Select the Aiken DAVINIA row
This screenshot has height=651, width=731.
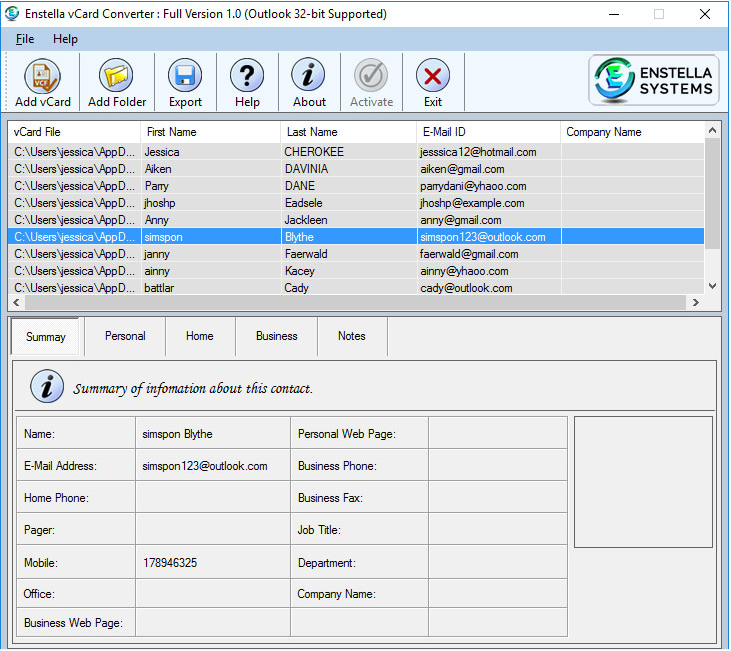[356, 169]
